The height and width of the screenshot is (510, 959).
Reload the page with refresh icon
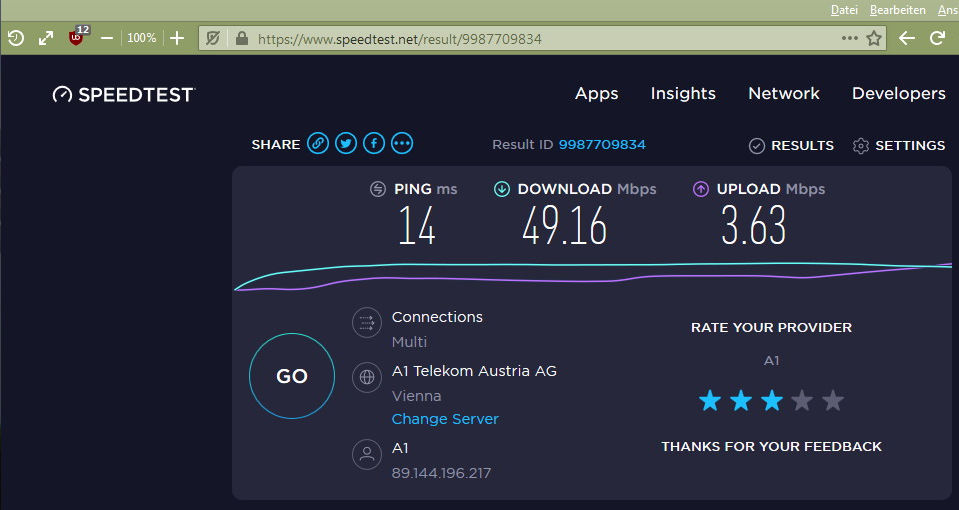pyautogui.click(x=938, y=39)
